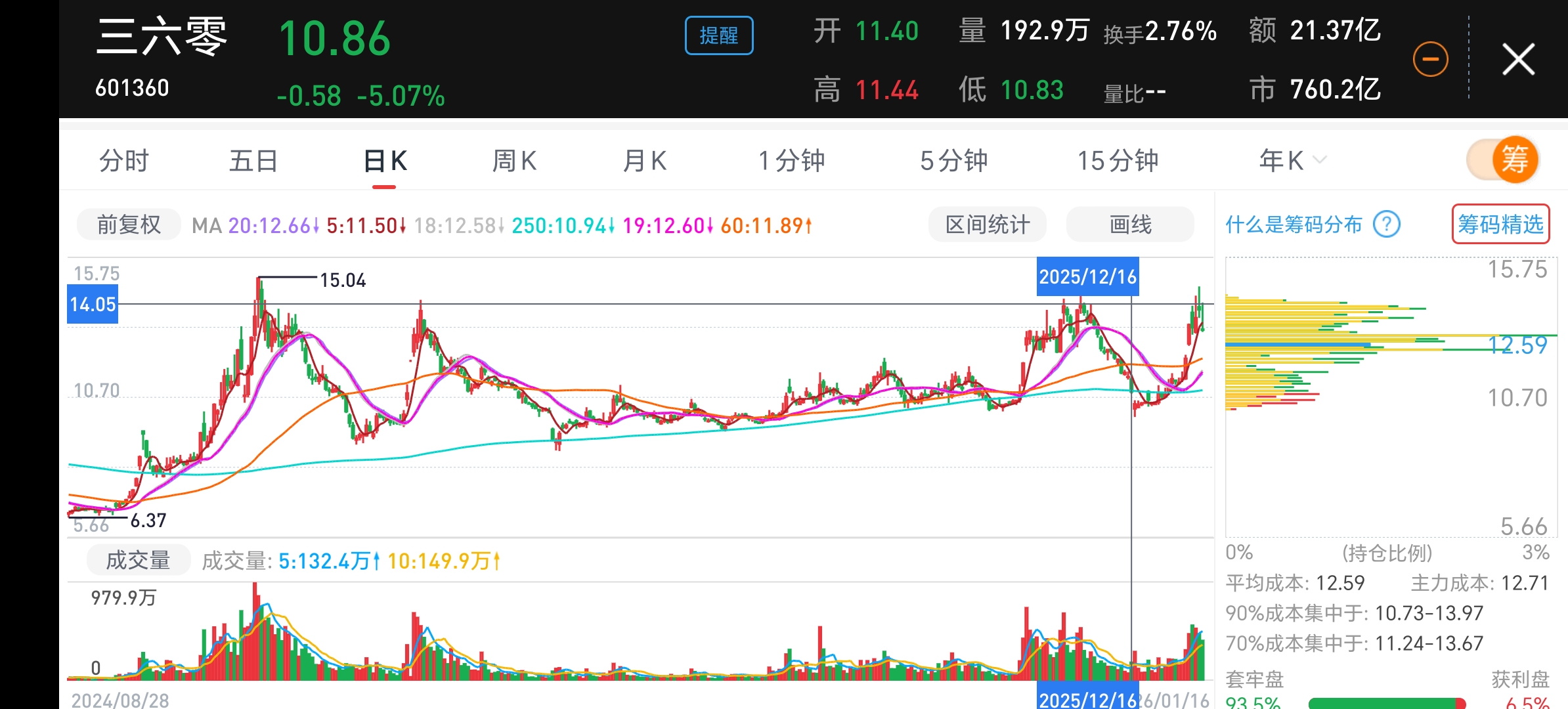Open the 什么是筹码分布 link
This screenshot has width=1568, height=709.
1294,225
